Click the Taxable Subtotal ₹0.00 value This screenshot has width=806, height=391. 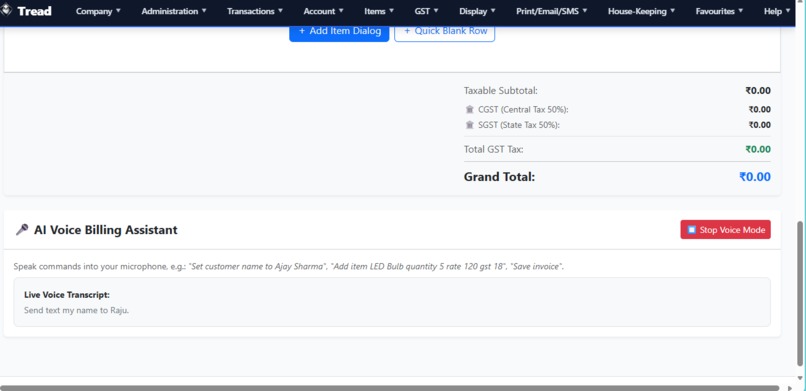[x=758, y=91]
